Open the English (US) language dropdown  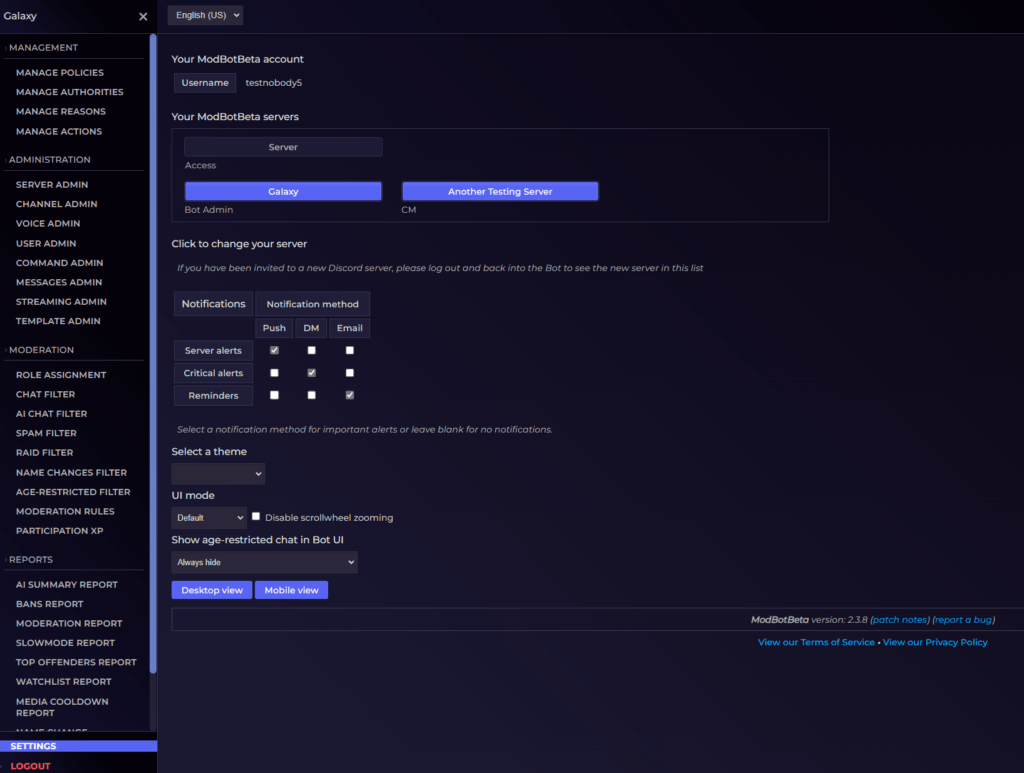pyautogui.click(x=205, y=15)
